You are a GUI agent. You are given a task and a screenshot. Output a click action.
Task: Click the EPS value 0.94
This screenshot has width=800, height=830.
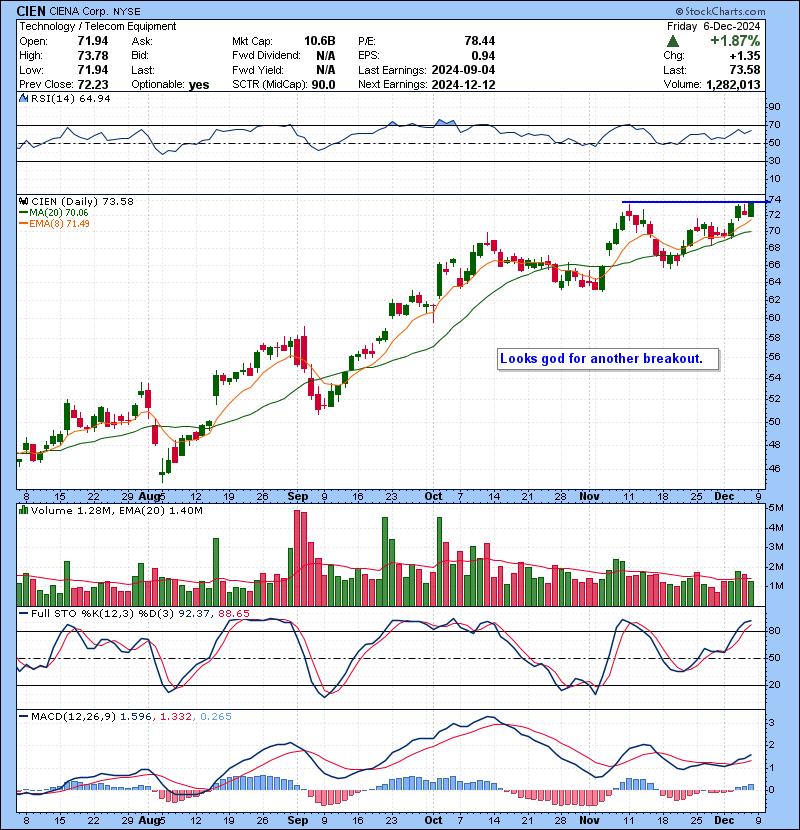483,56
